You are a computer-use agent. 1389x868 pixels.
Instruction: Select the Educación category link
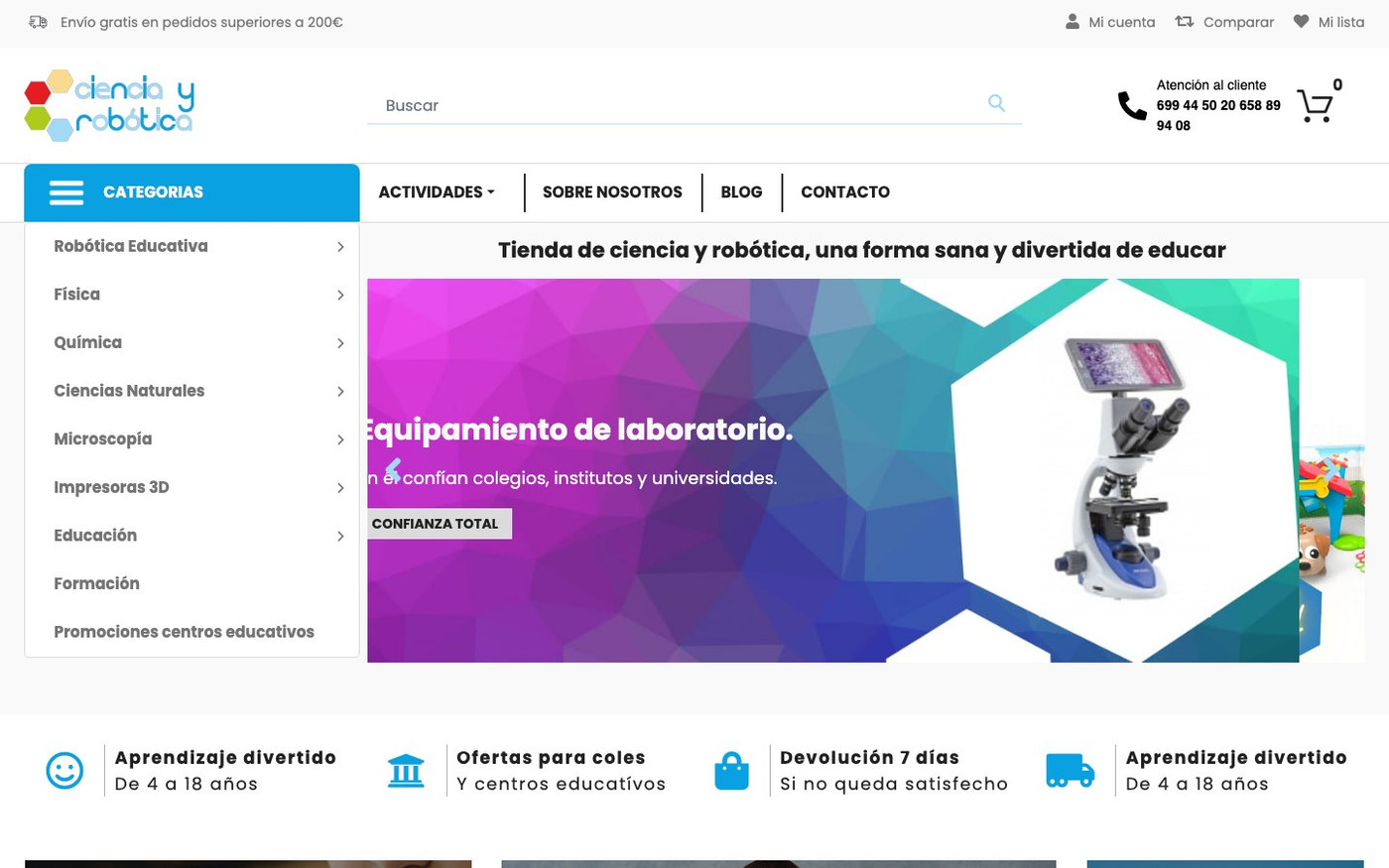pos(95,536)
